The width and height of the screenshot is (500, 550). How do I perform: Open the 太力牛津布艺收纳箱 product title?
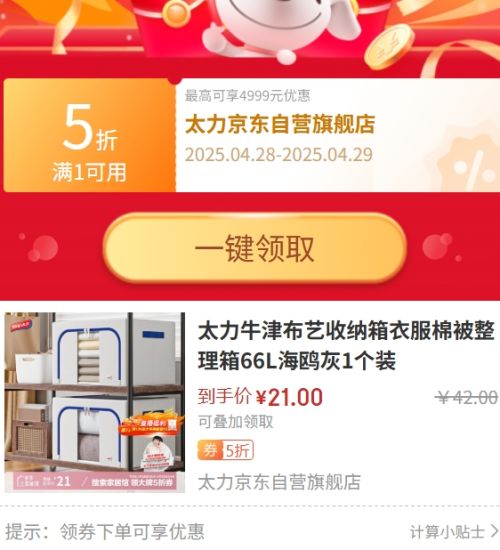click(346, 346)
